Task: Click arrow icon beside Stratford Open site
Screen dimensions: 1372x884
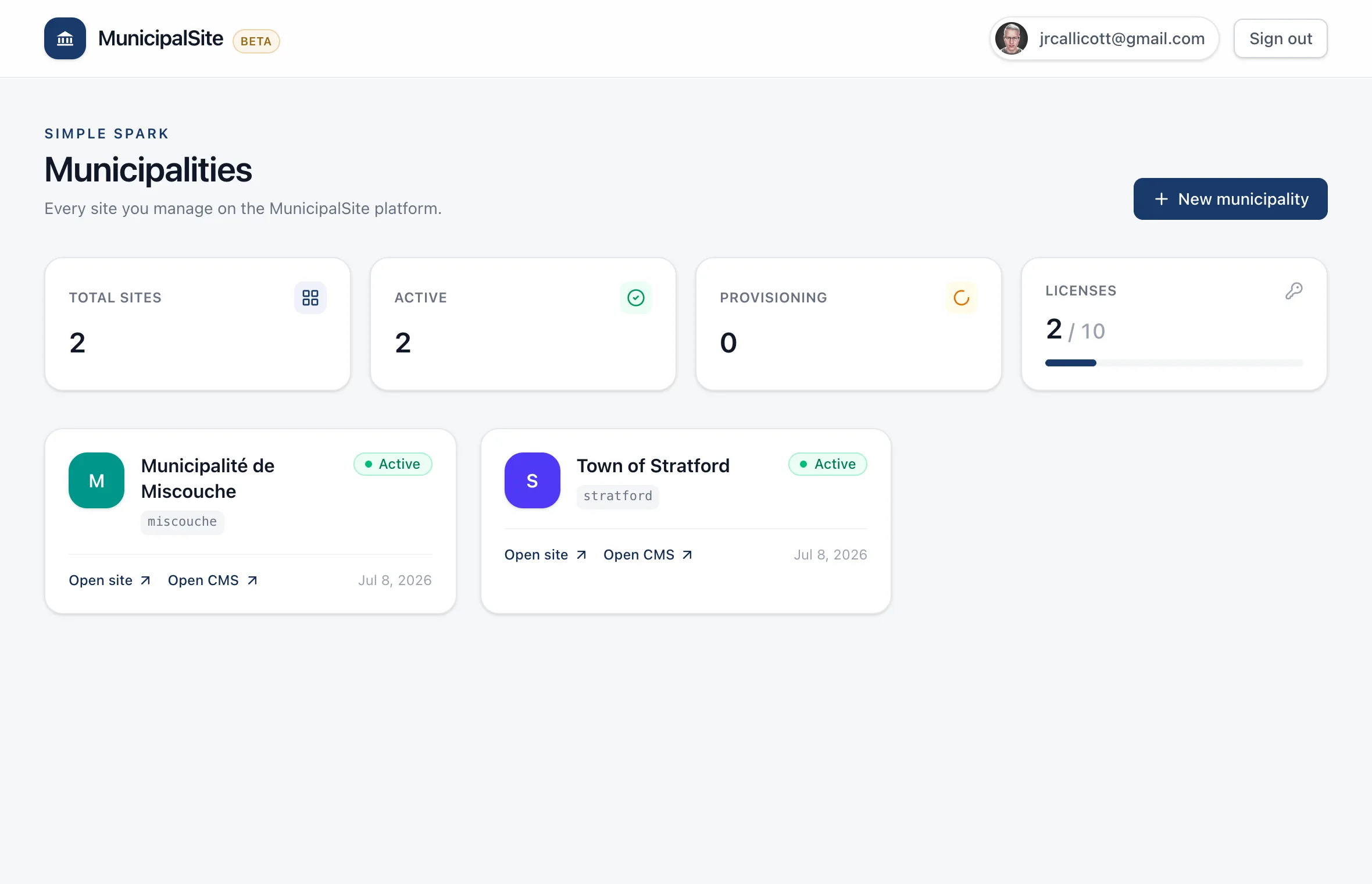Action: [581, 555]
